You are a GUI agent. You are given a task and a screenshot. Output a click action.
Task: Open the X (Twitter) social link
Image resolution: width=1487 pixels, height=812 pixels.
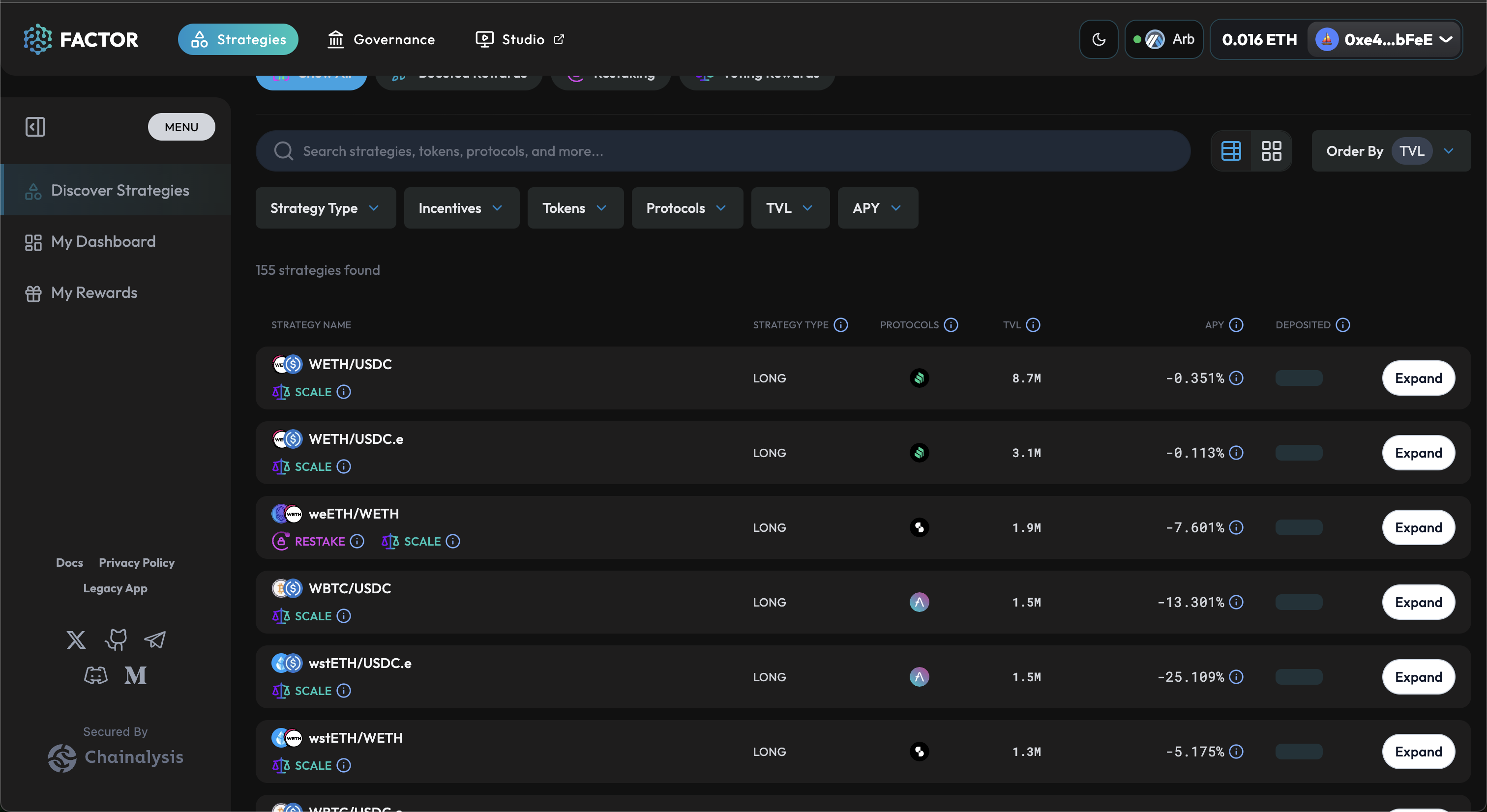tap(76, 639)
